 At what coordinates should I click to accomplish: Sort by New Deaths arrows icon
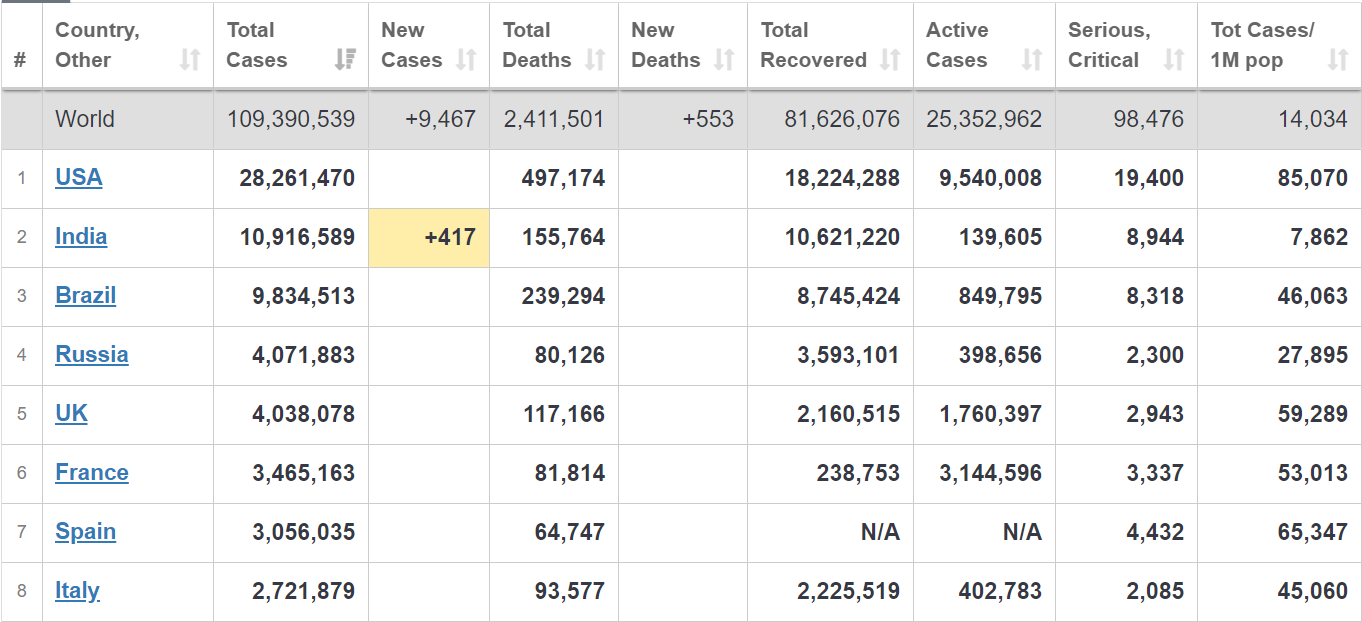[724, 60]
